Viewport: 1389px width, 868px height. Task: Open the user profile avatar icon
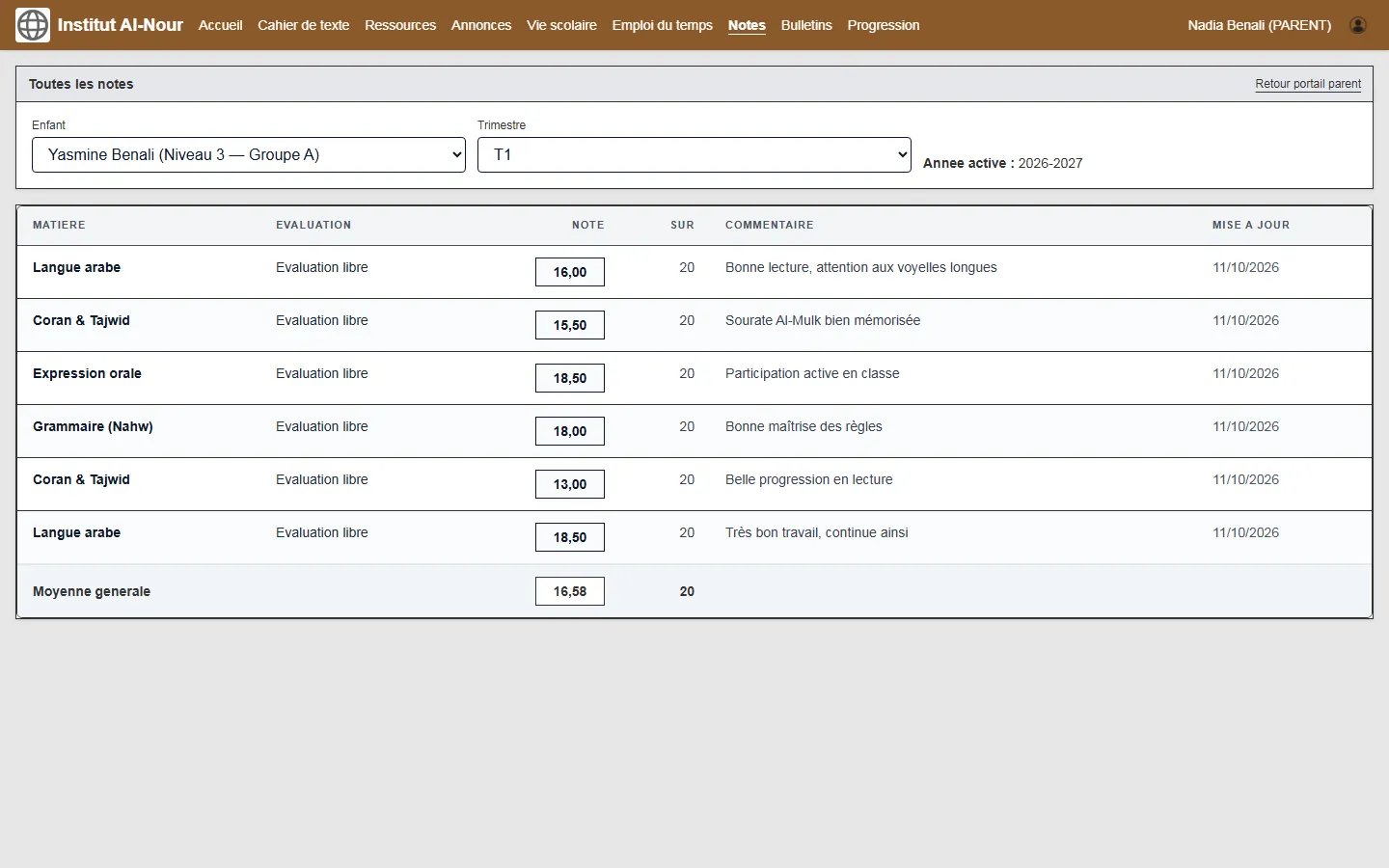(1358, 25)
